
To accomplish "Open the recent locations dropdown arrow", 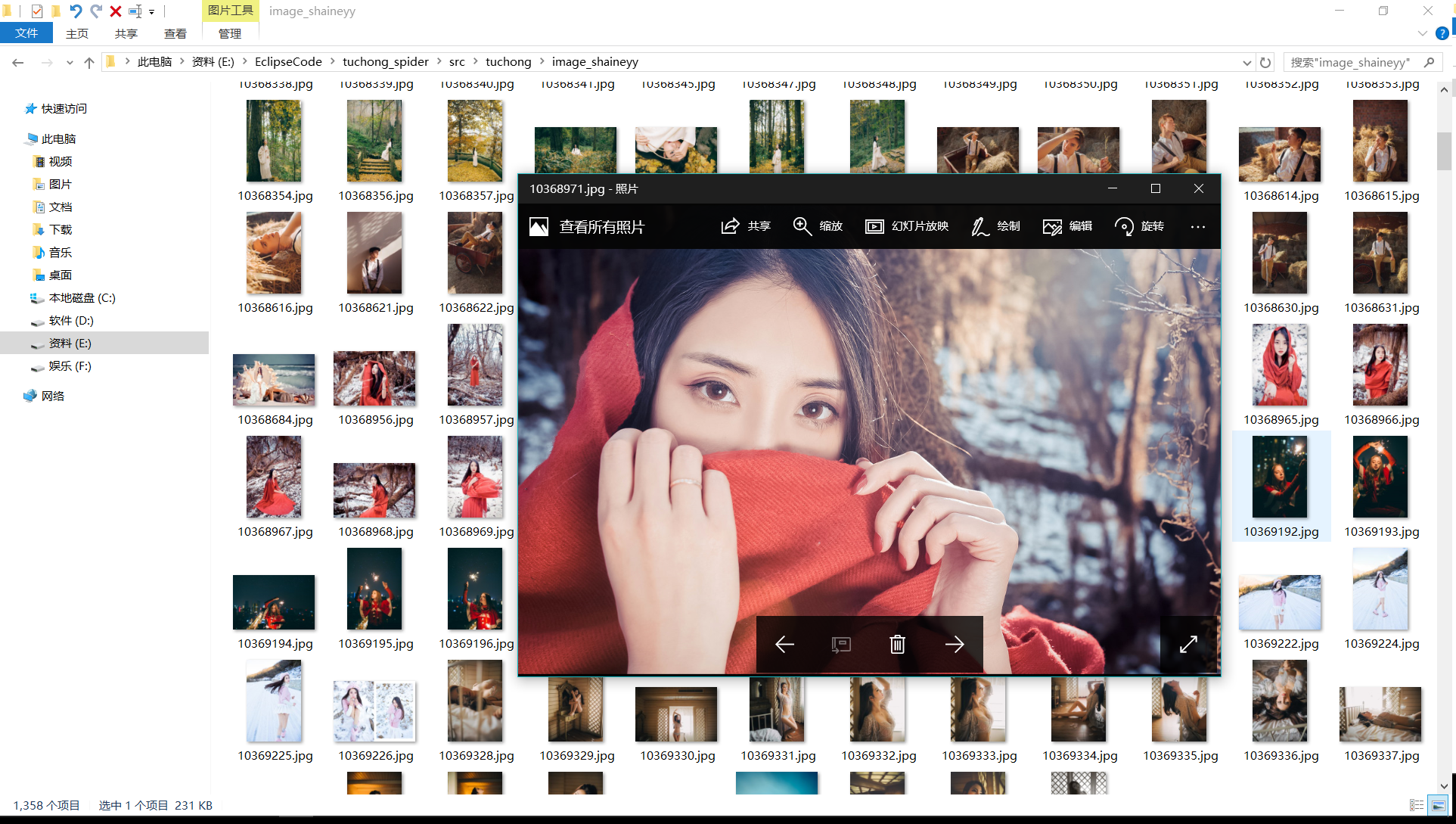I will click(x=70, y=63).
